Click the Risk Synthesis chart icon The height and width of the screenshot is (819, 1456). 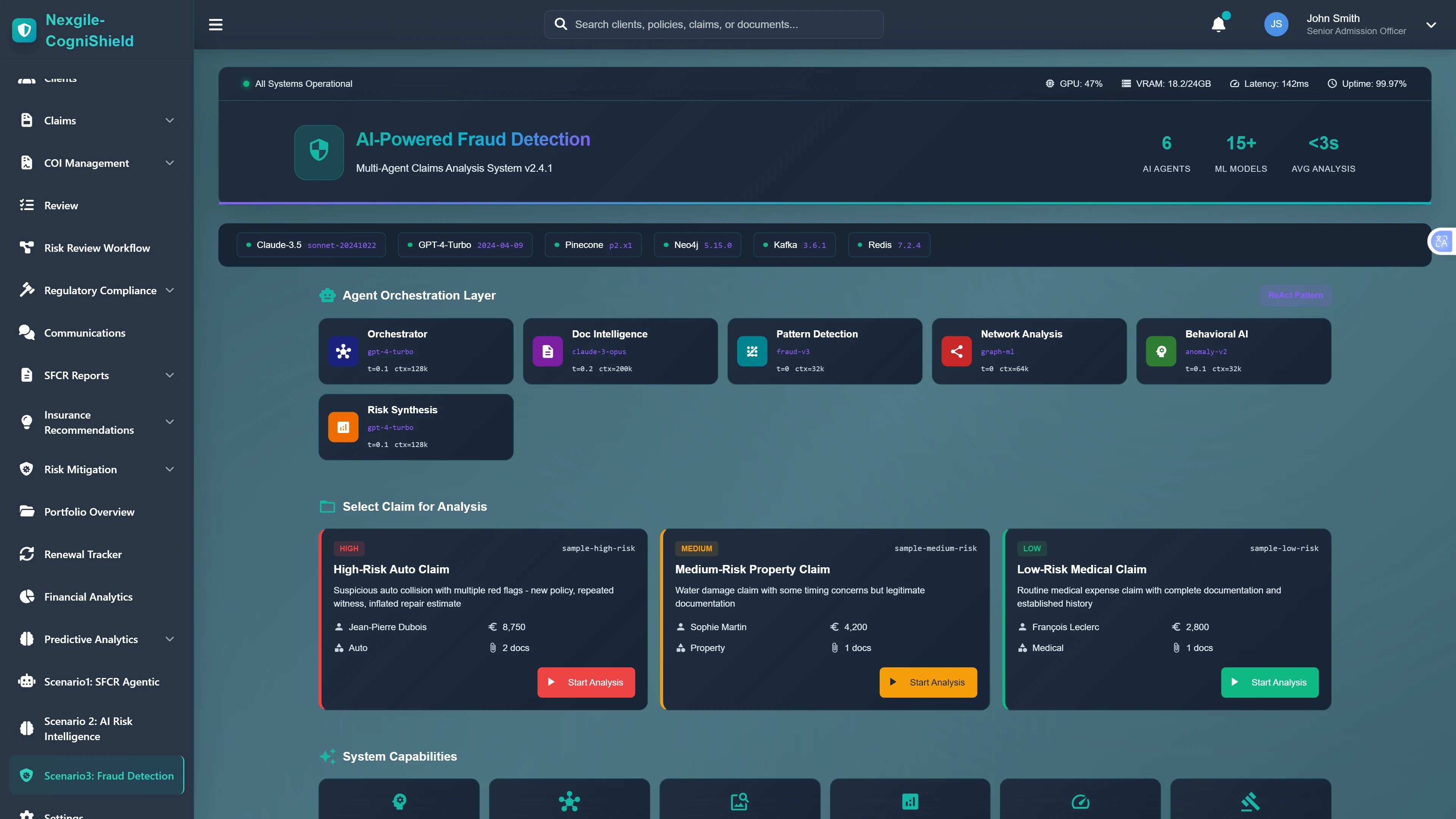343,427
